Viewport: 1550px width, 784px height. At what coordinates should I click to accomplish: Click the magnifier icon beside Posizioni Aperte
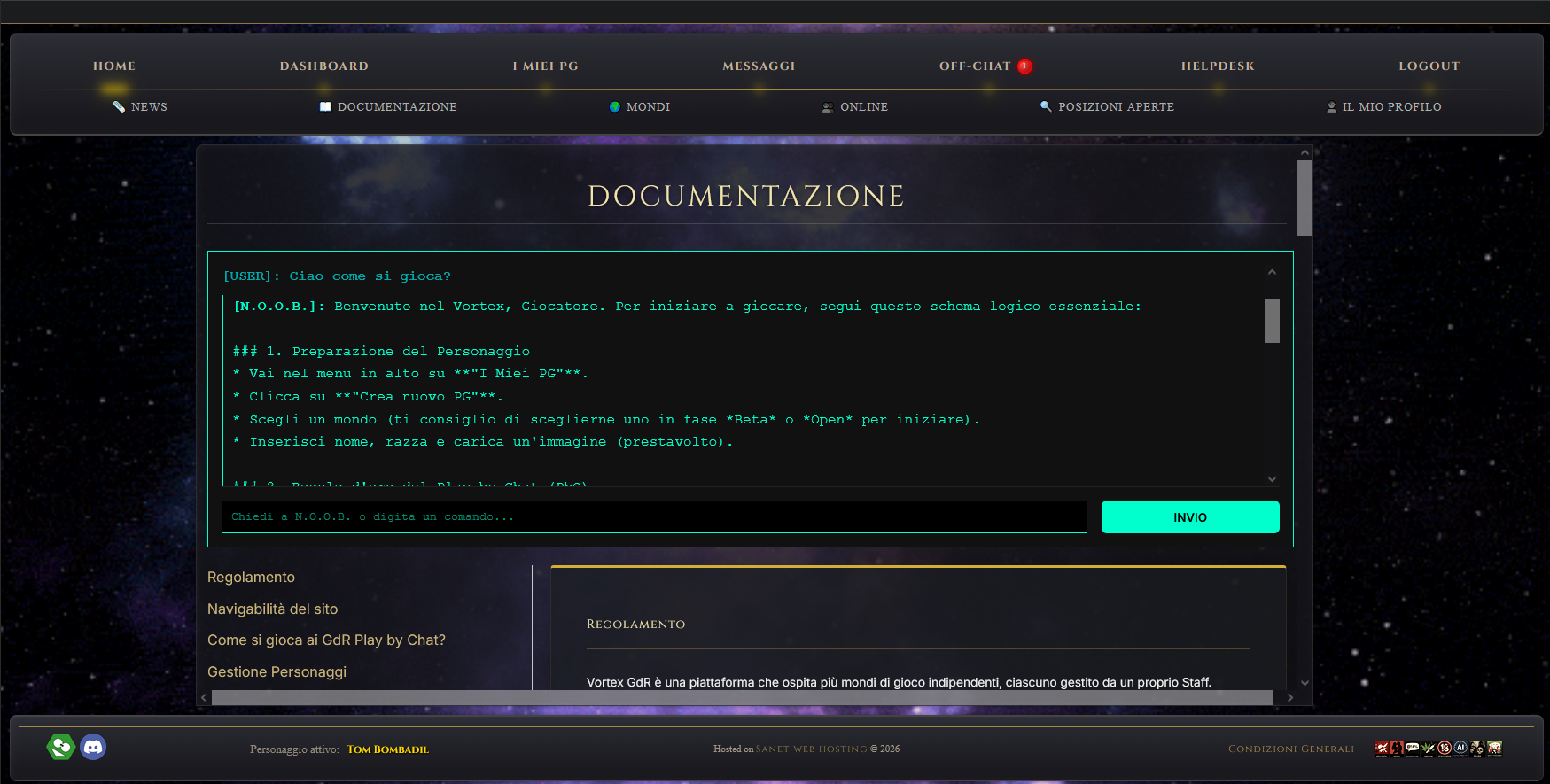click(x=1046, y=106)
